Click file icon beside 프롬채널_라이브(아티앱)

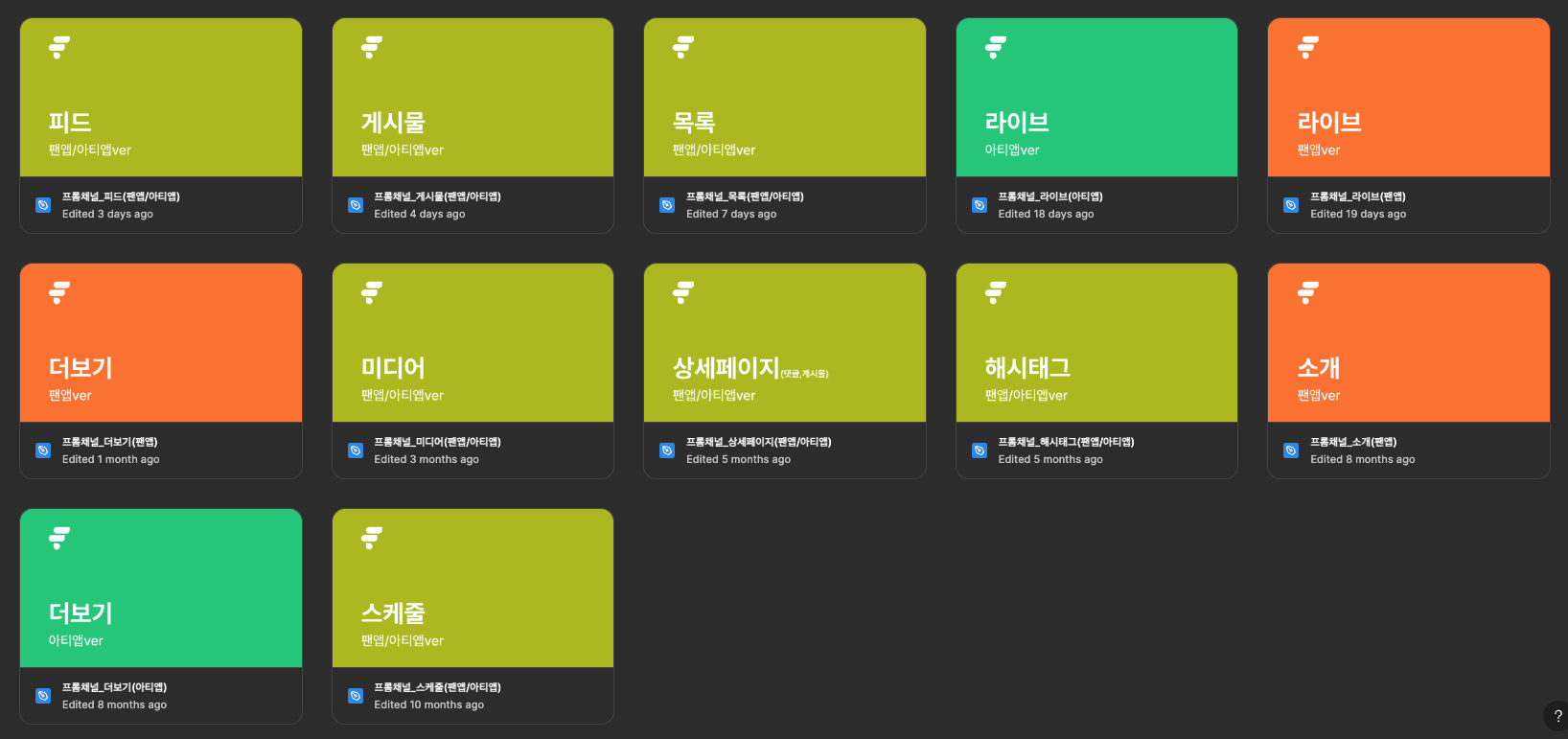point(980,205)
